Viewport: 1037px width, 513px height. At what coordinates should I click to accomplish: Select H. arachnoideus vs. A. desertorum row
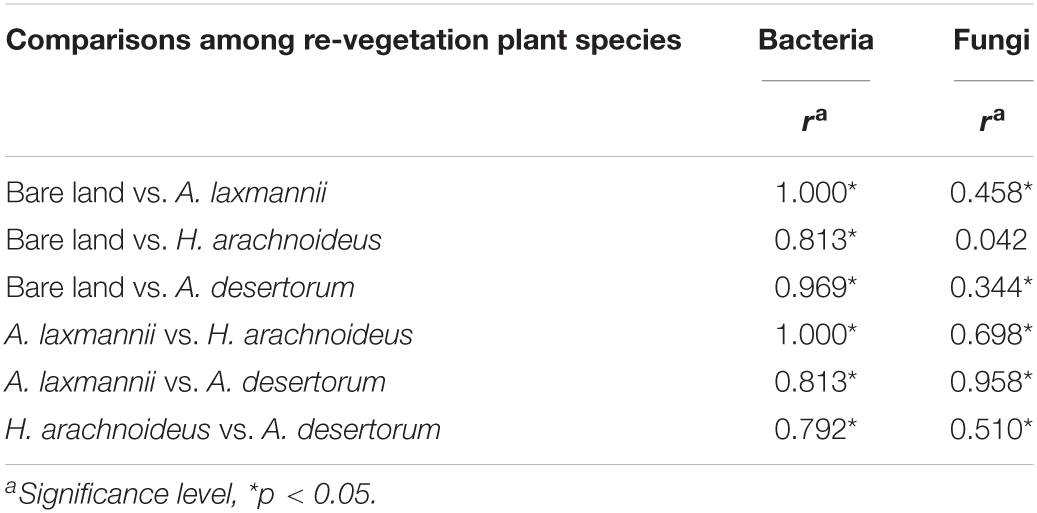click(518, 429)
